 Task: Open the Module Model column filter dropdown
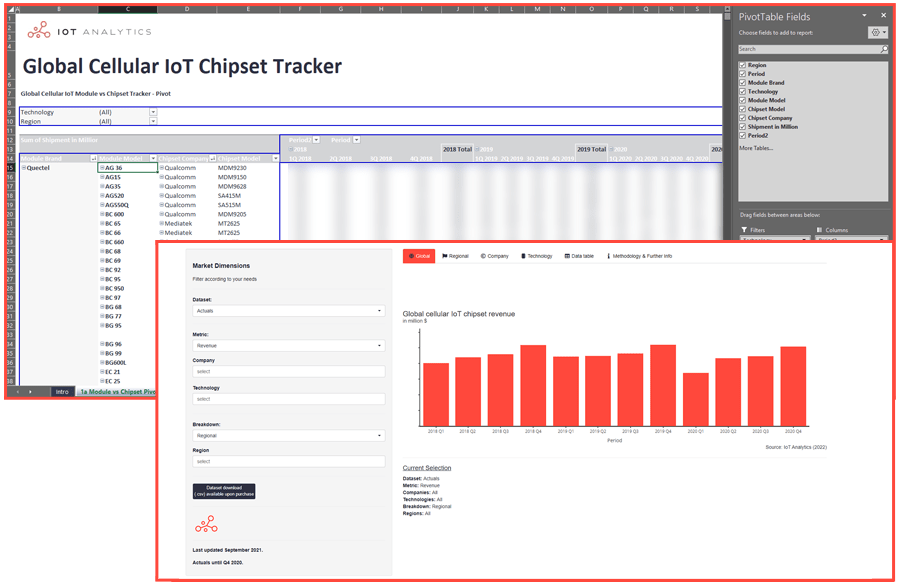[153, 158]
